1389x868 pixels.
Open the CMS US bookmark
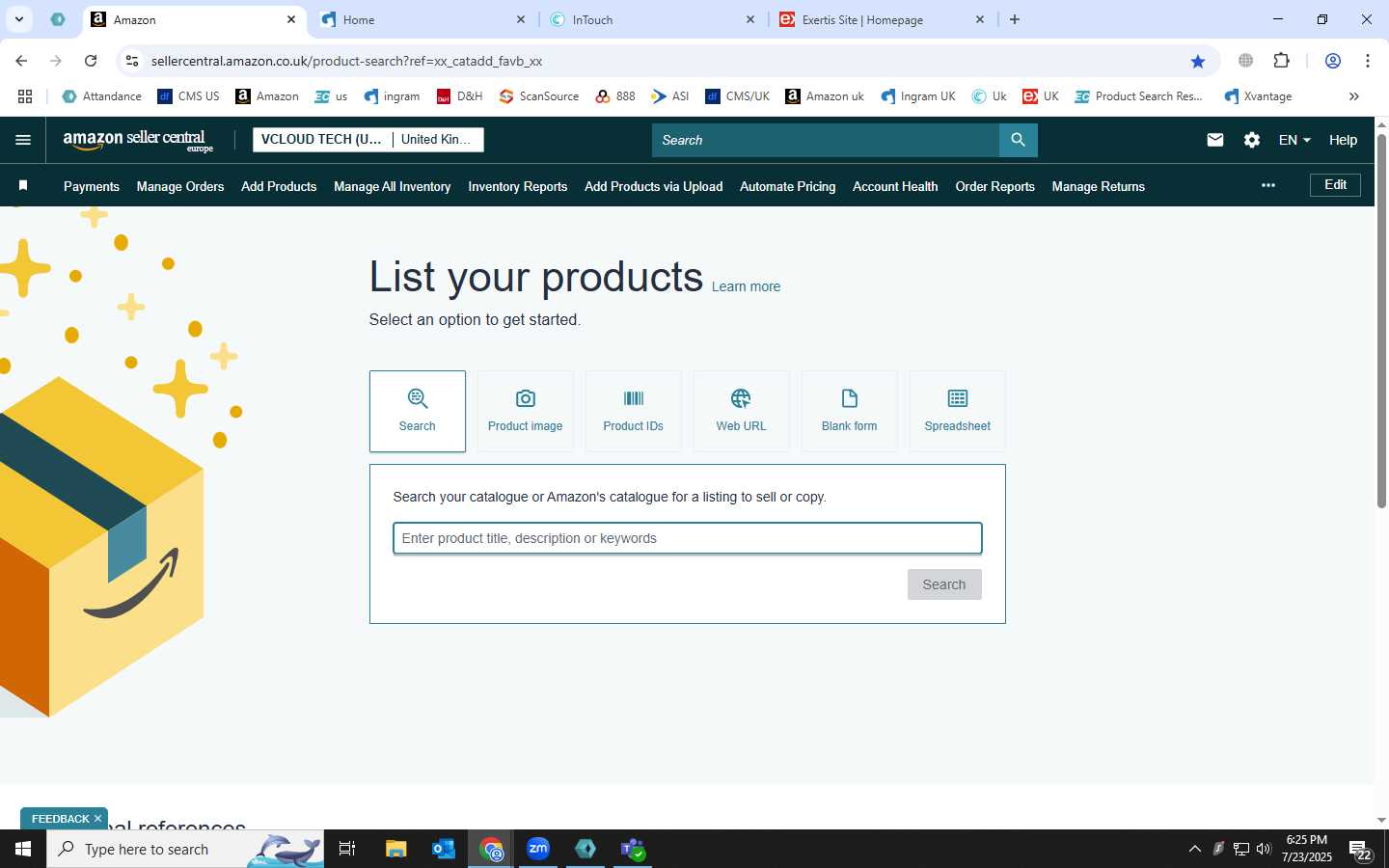pos(189,96)
